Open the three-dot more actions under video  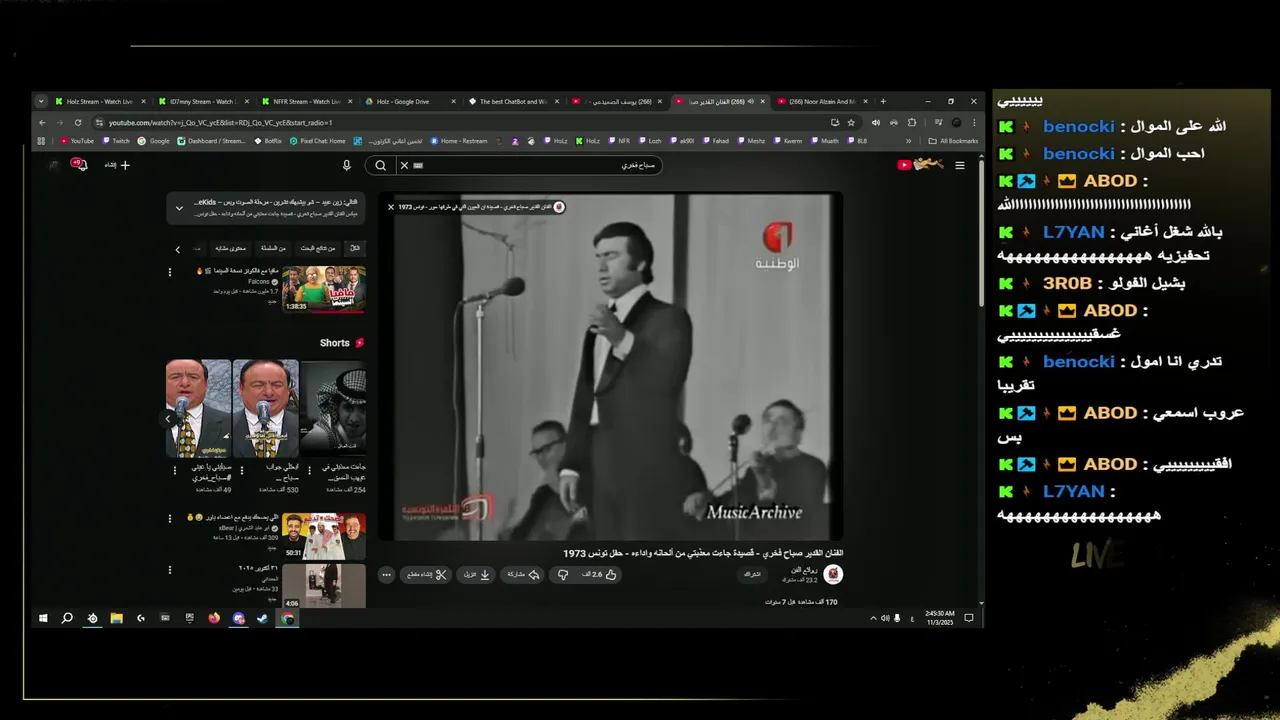(386, 574)
